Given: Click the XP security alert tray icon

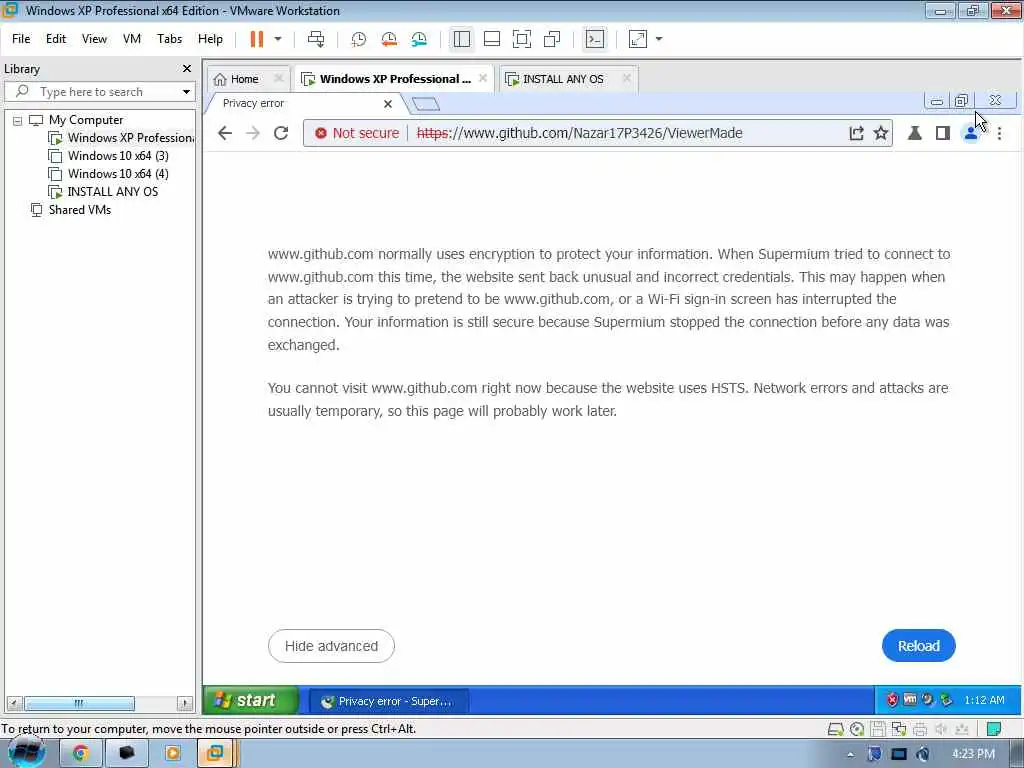Looking at the screenshot, I should 892,700.
